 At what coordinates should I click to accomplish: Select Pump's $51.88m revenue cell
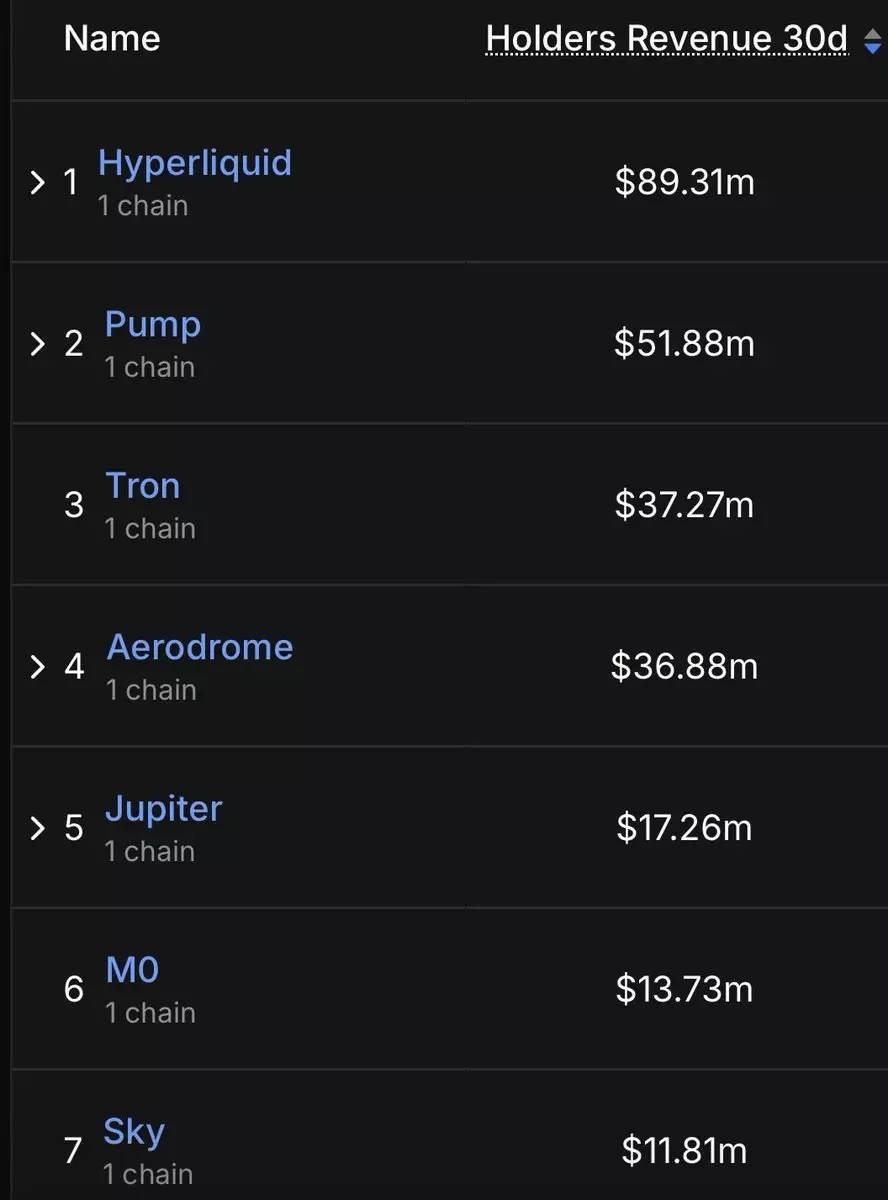[685, 344]
